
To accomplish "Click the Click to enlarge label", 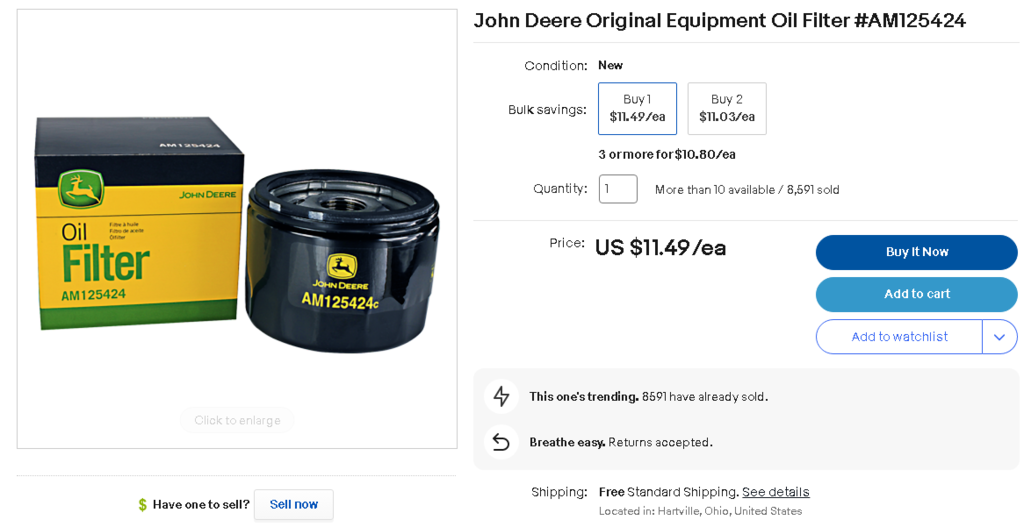I will (237, 420).
